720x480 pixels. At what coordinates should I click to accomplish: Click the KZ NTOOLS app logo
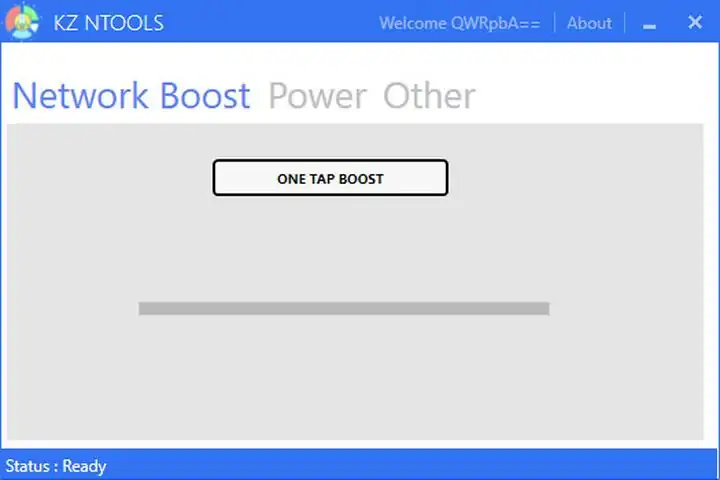[x=22, y=21]
